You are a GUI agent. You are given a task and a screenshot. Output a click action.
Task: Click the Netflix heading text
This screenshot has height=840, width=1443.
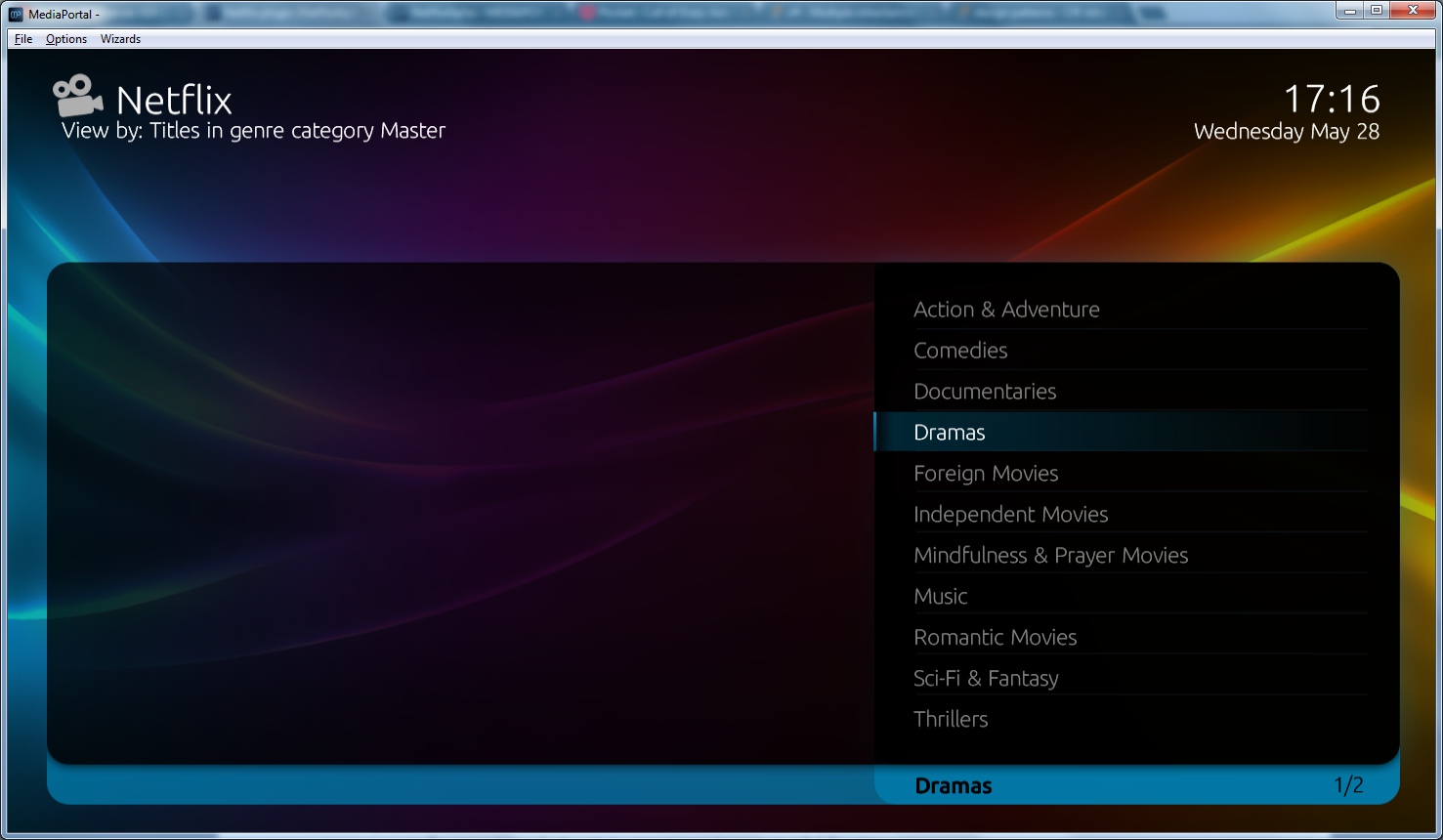point(174,100)
